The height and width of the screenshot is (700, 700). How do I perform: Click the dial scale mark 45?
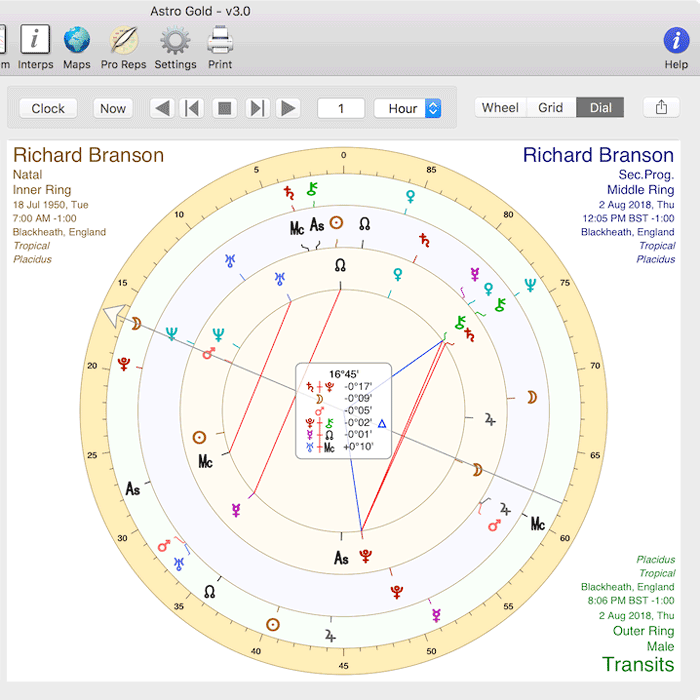click(343, 666)
